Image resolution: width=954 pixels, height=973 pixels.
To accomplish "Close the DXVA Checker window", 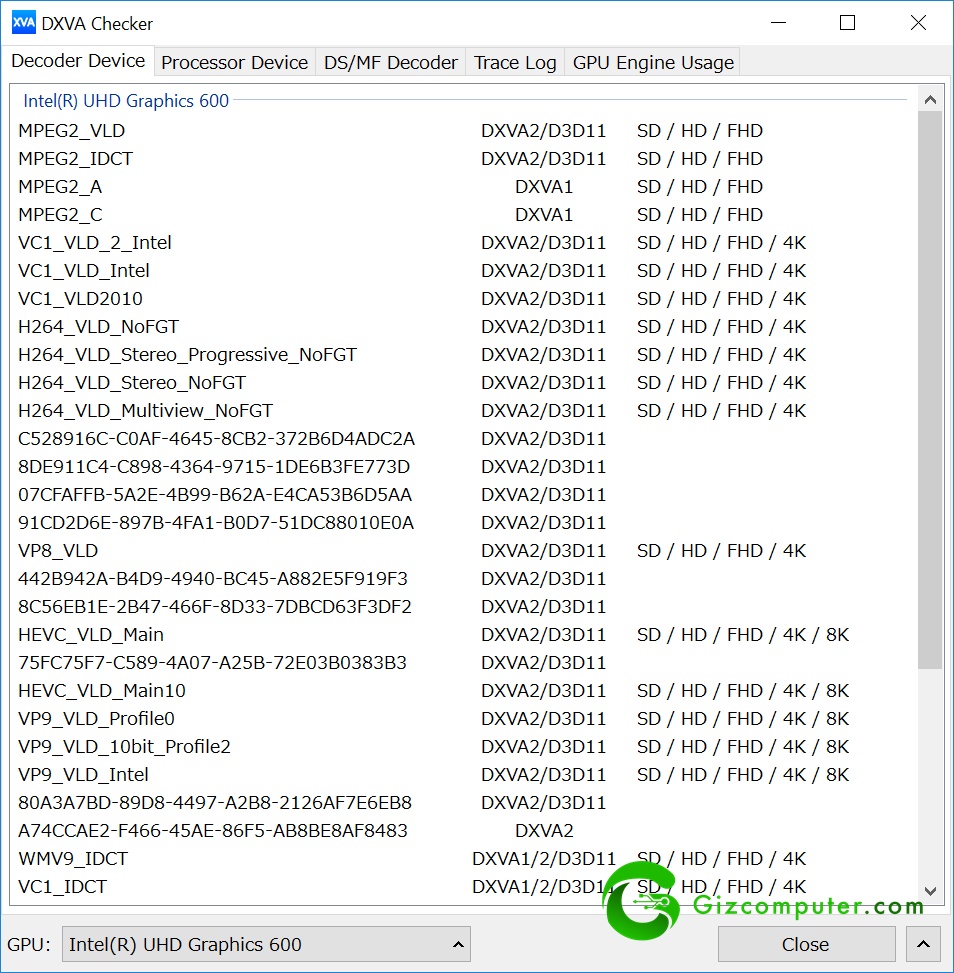I will tap(918, 23).
